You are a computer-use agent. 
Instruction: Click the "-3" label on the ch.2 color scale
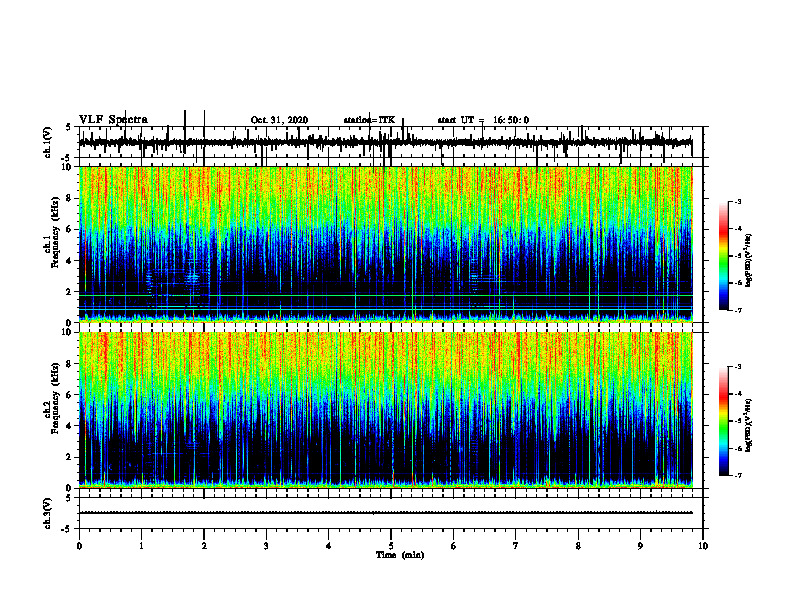[738, 367]
